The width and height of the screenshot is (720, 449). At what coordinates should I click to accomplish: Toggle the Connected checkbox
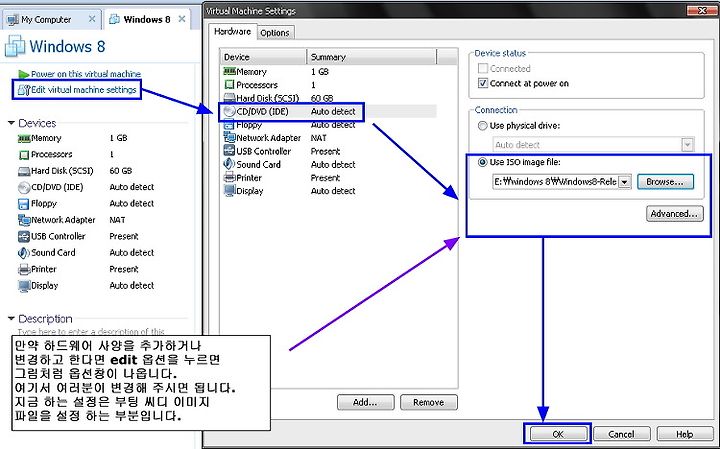click(483, 68)
